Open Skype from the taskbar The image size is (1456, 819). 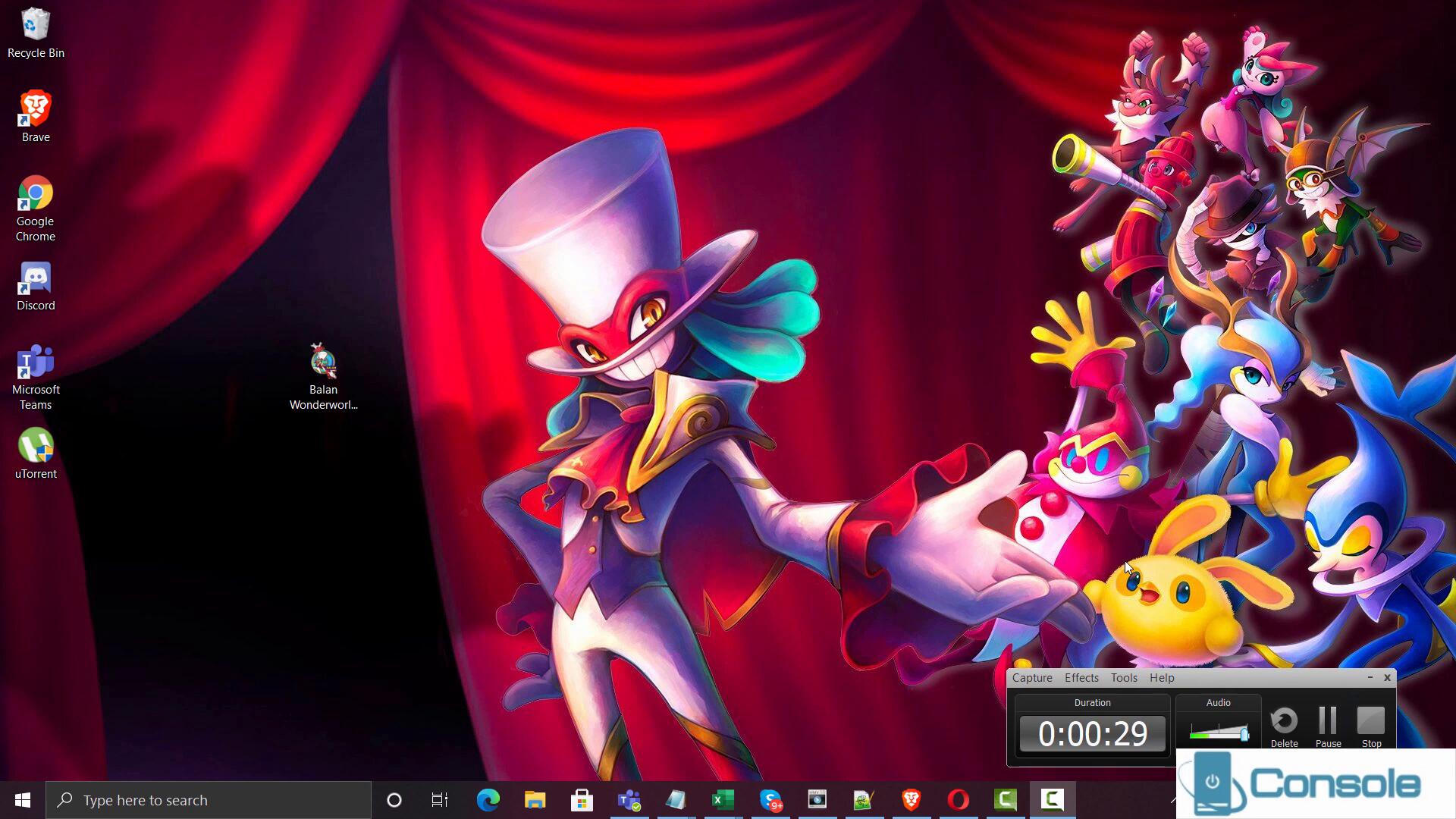[x=770, y=800]
